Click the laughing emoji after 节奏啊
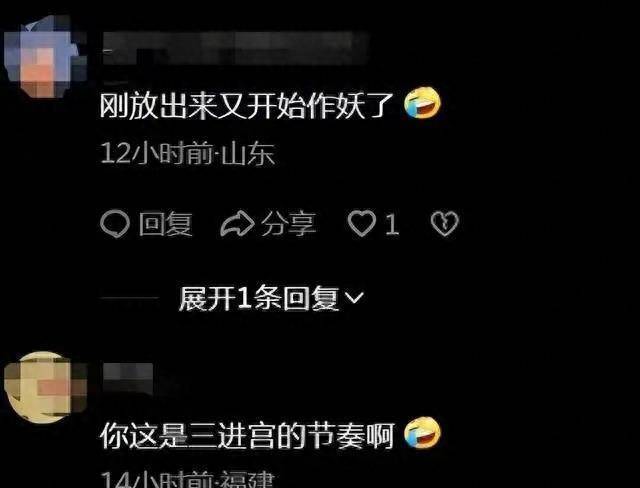The width and height of the screenshot is (640, 488). click(x=422, y=434)
